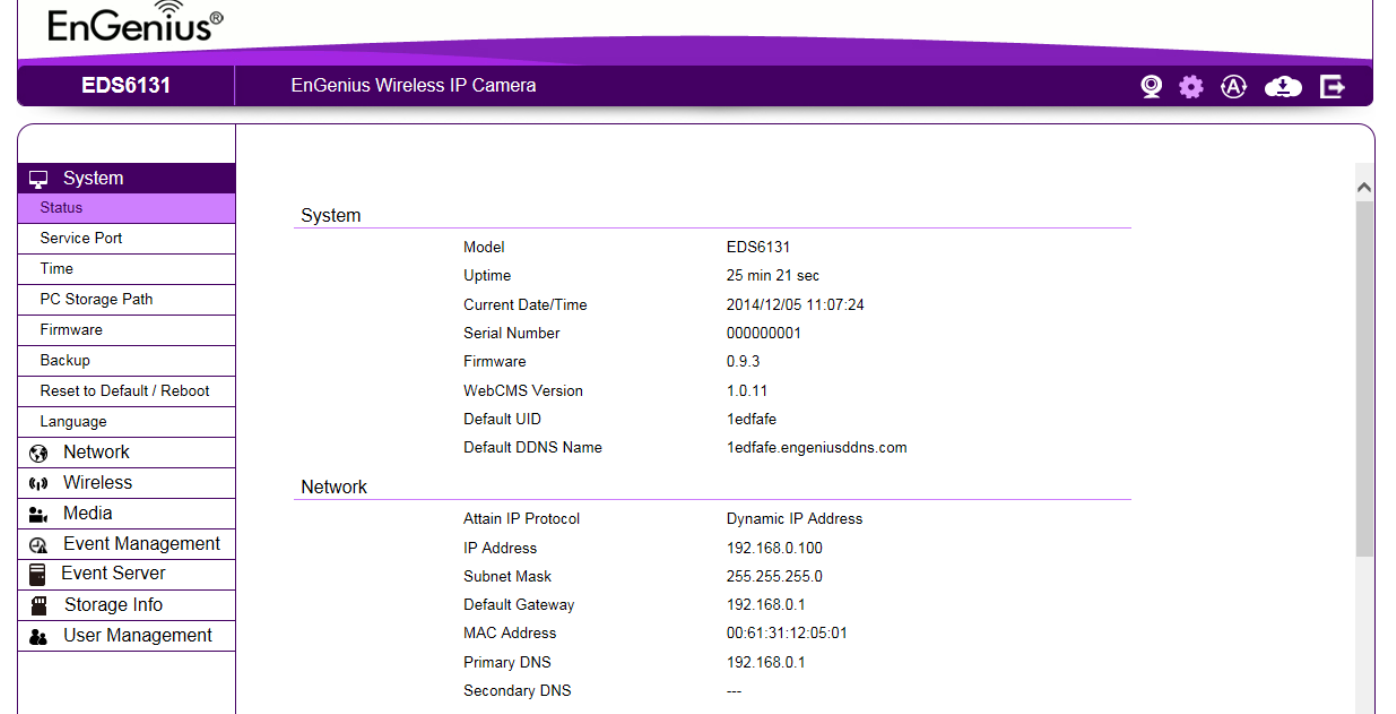Open the Time settings page
The width and height of the screenshot is (1396, 714).
point(126,269)
